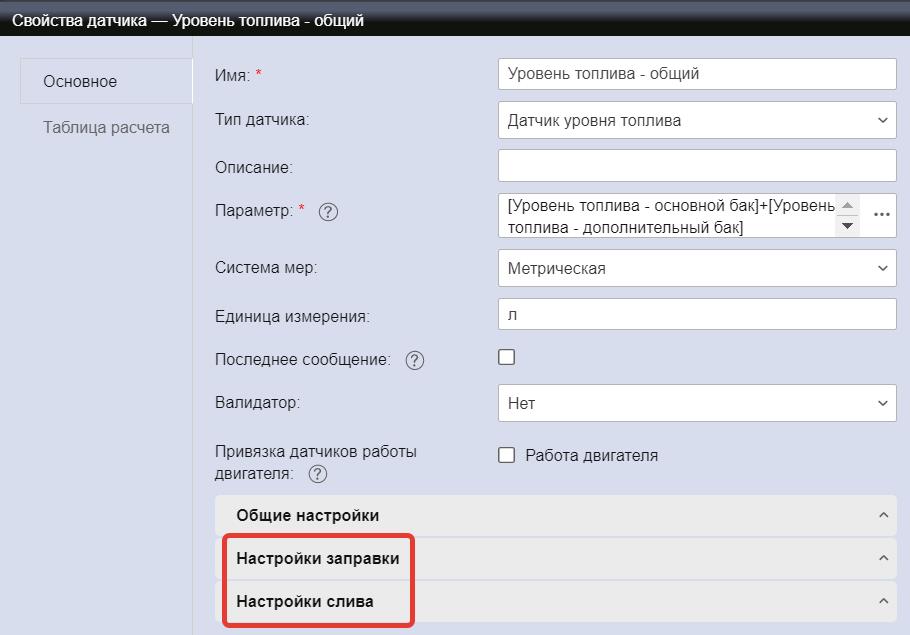Click the empty Описание field
The width and height of the screenshot is (910, 635).
click(x=696, y=166)
